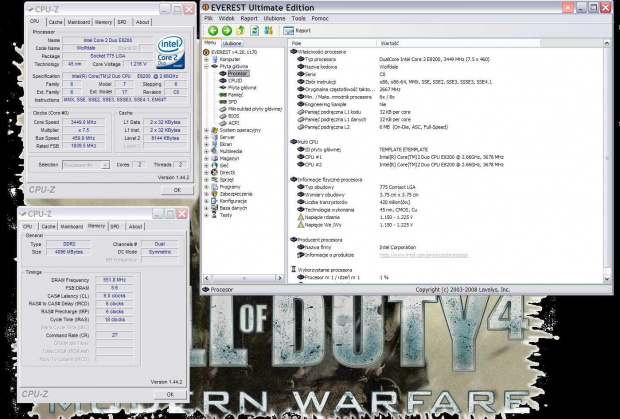This screenshot has height=419, width=620.
Task: Switch to CPU tab in CPU-Z memory window
Action: tap(27, 226)
